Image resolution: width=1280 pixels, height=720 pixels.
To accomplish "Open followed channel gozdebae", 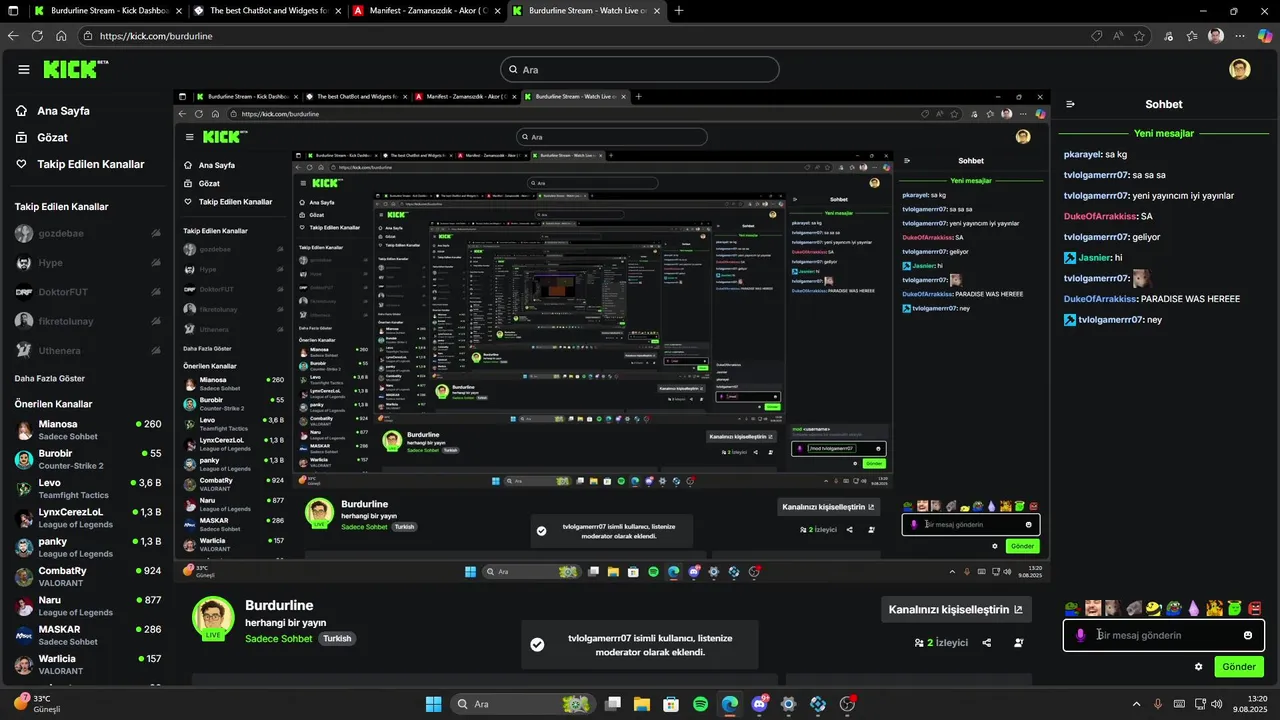I will coord(87,233).
